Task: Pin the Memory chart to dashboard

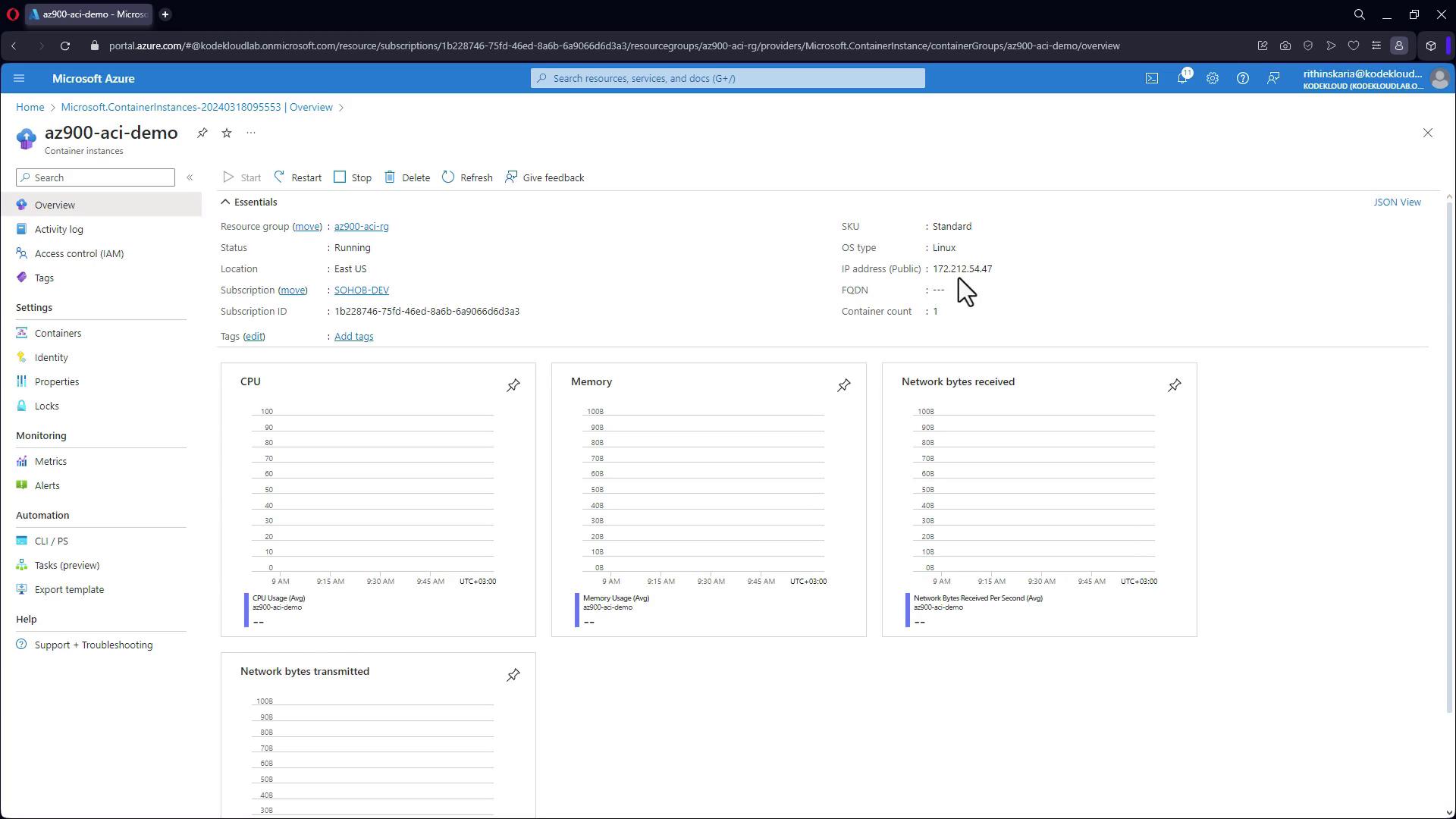Action: tap(843, 385)
